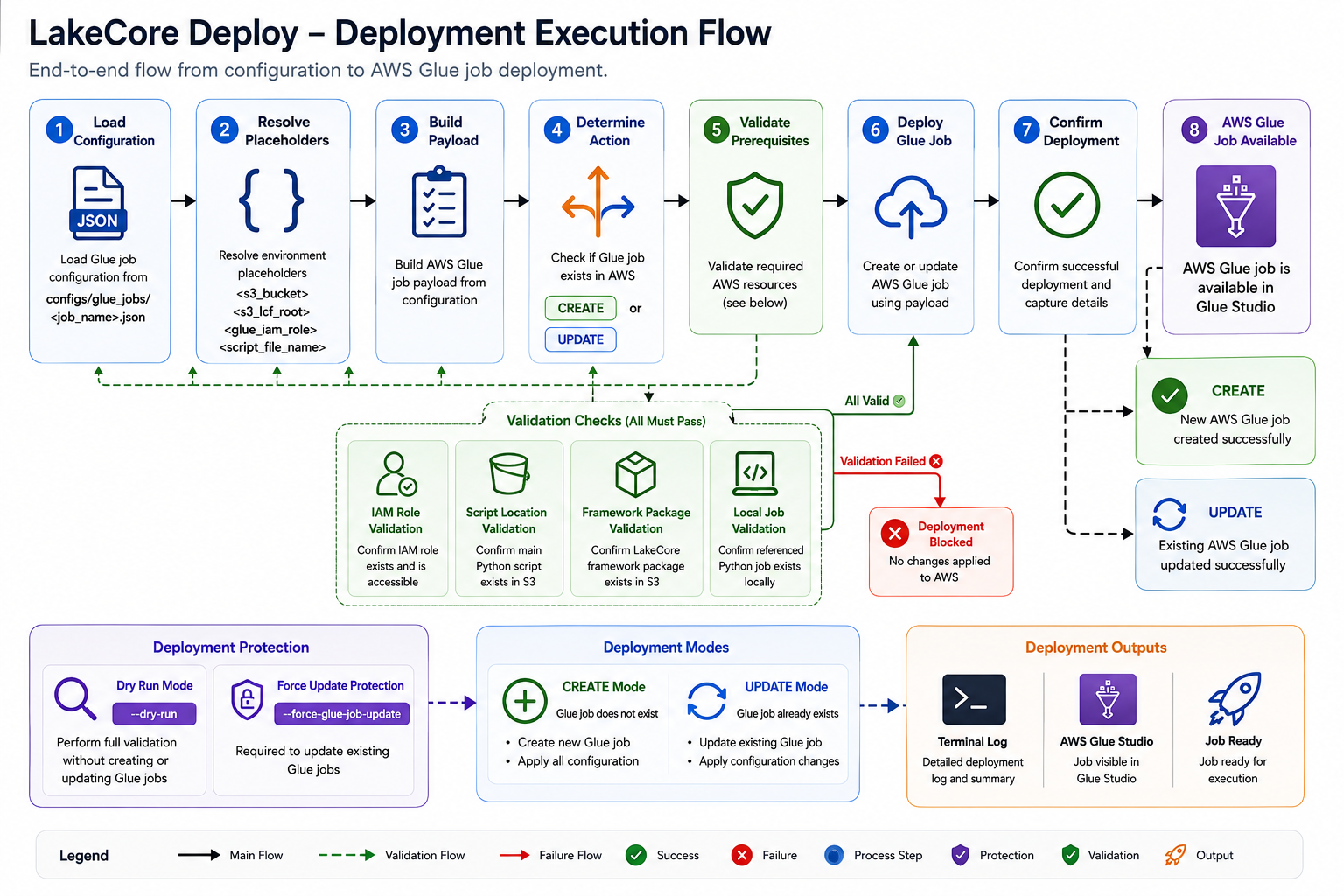Click the 'Glue job already exists' text
This screenshot has height=896, width=1344.
(787, 714)
